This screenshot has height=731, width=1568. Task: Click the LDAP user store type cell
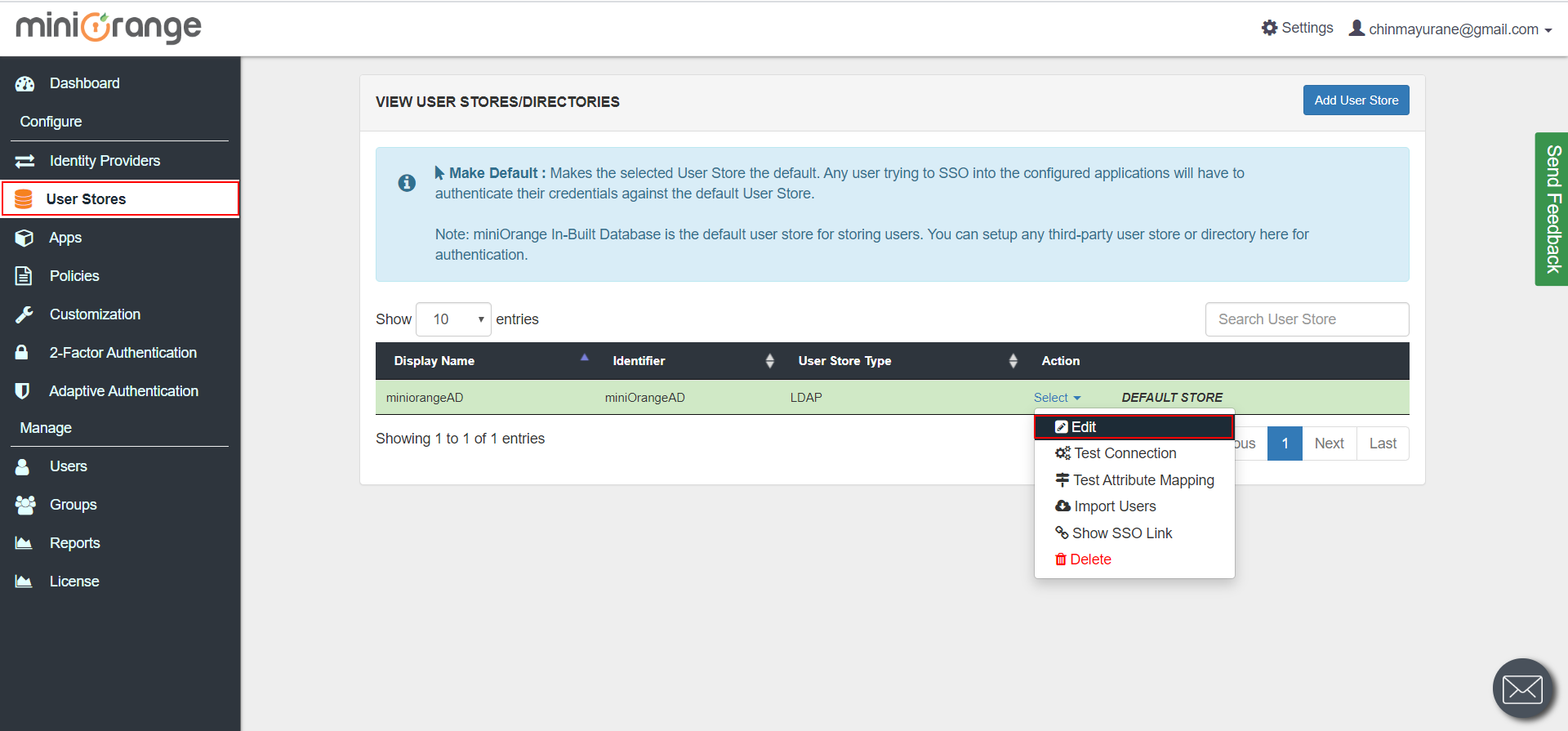click(x=806, y=398)
